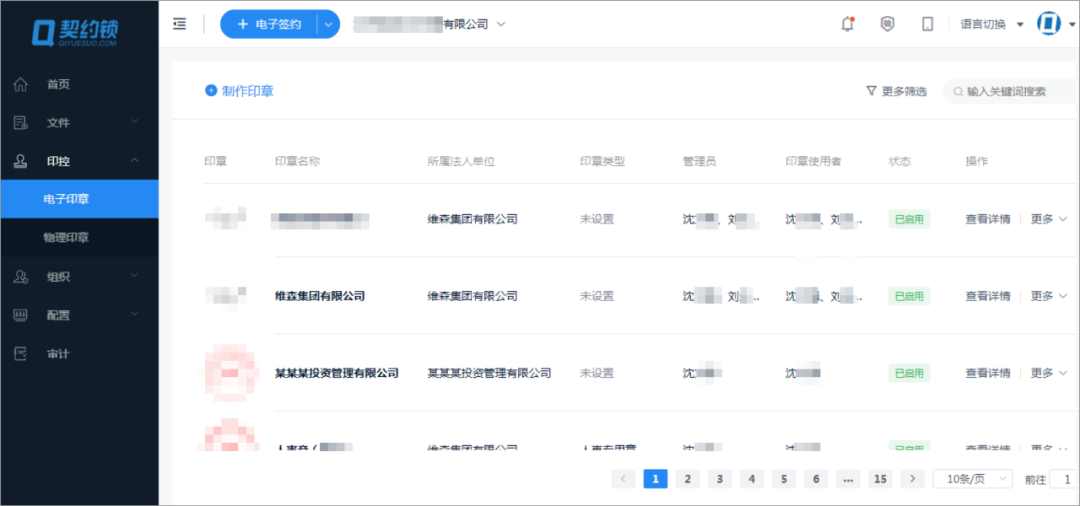Click the 状态 column header
This screenshot has width=1080, height=506.
pos(900,161)
